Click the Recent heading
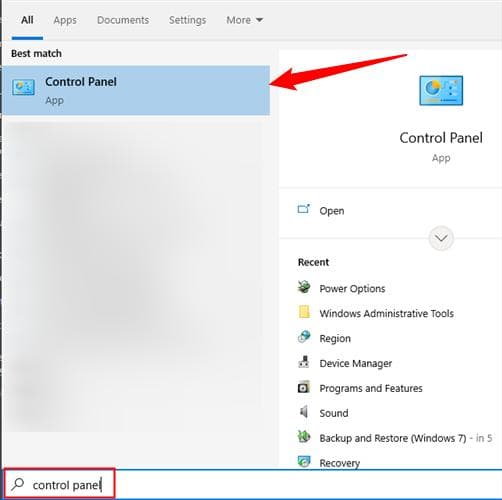 (313, 262)
